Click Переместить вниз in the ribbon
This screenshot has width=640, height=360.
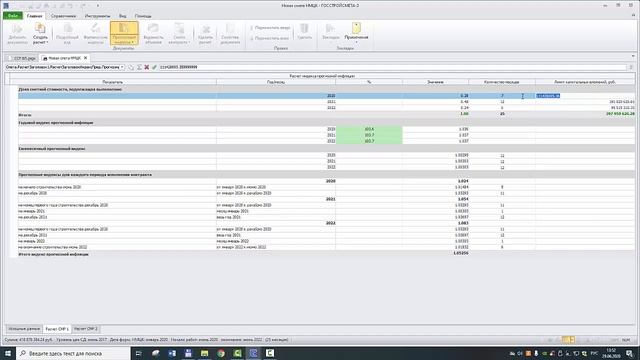coord(269,38)
